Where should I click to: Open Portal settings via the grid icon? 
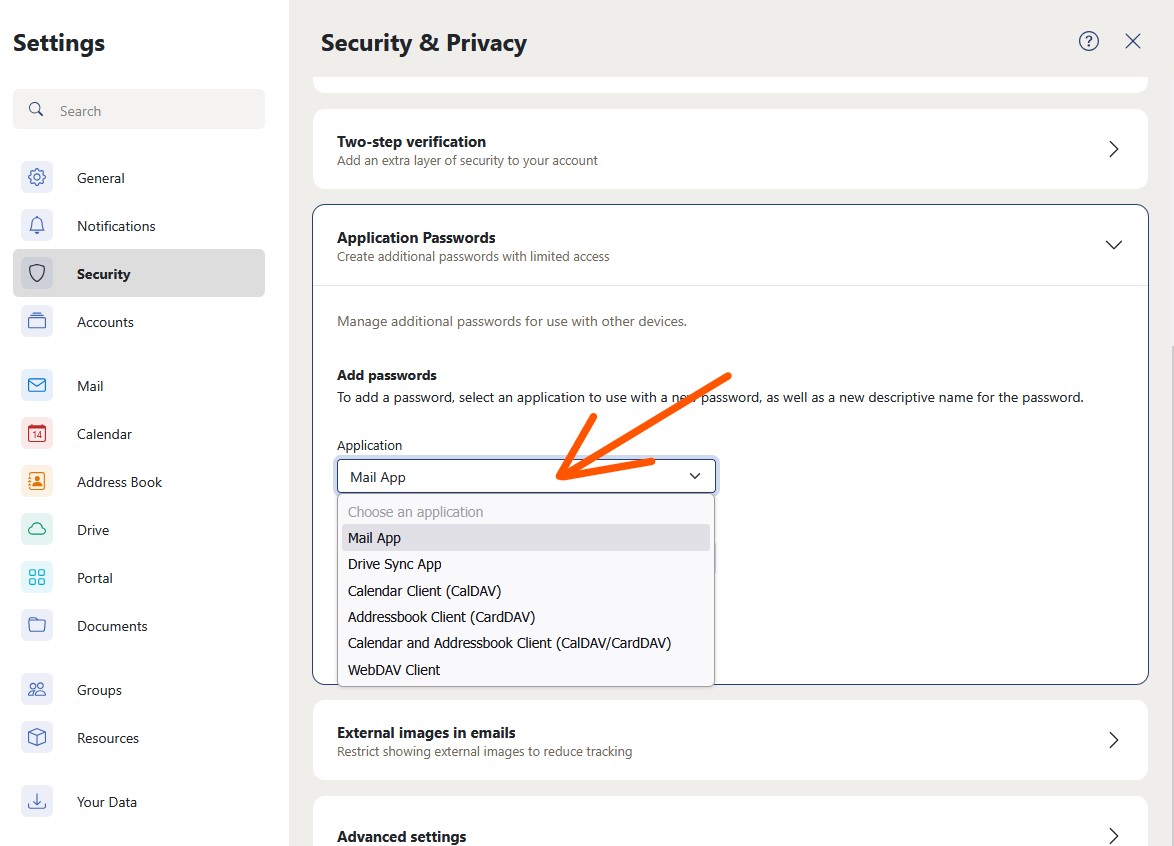36,577
